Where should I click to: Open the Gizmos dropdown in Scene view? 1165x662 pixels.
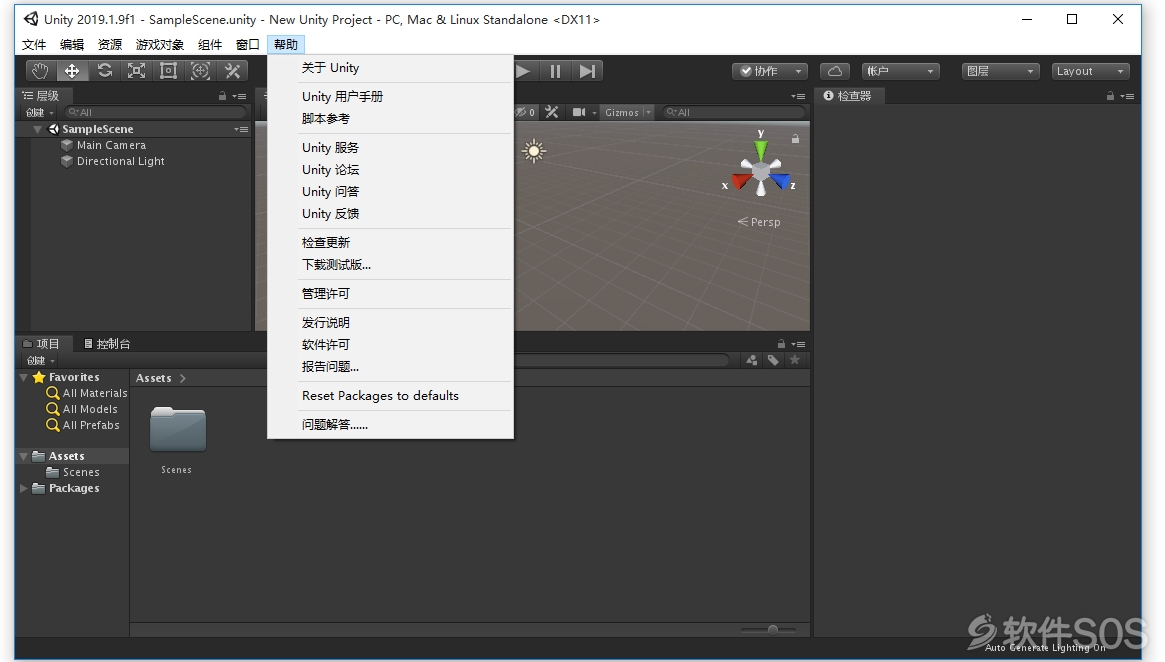[x=626, y=112]
